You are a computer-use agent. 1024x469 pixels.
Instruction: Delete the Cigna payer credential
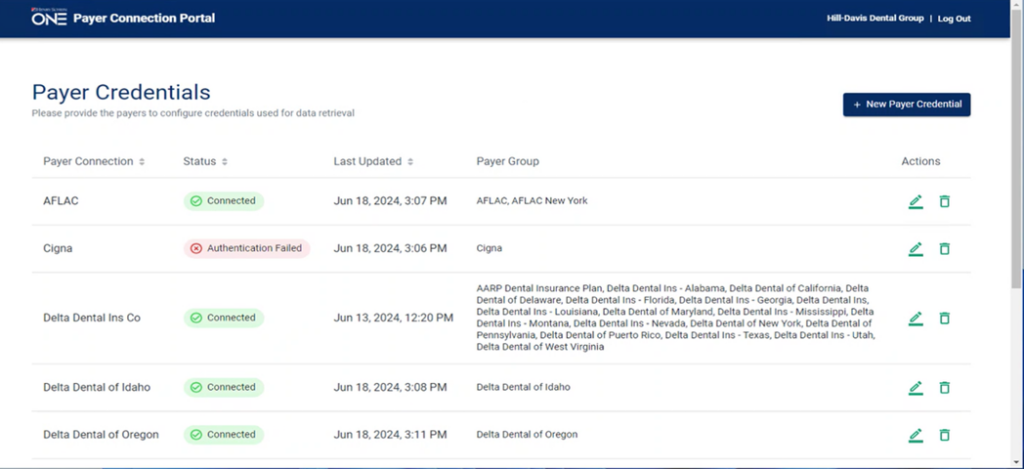[944, 249]
